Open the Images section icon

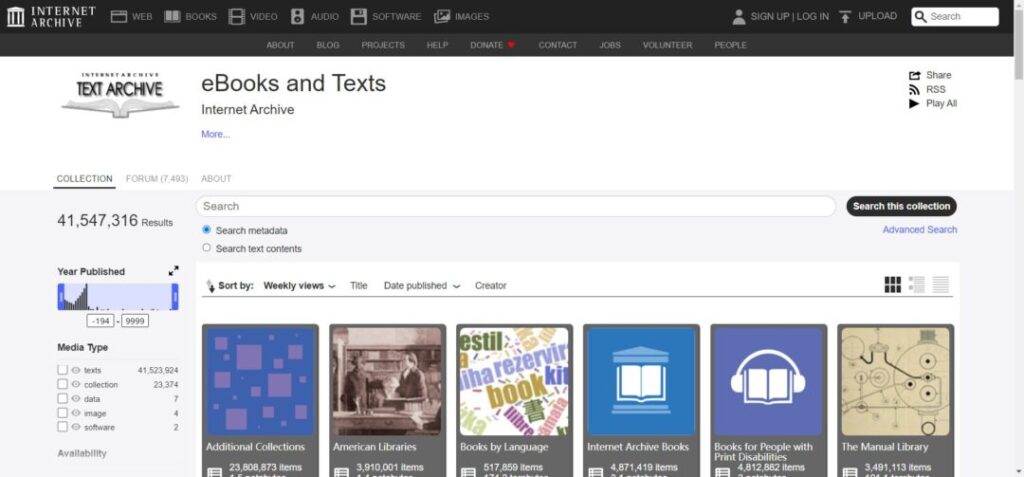(x=442, y=16)
